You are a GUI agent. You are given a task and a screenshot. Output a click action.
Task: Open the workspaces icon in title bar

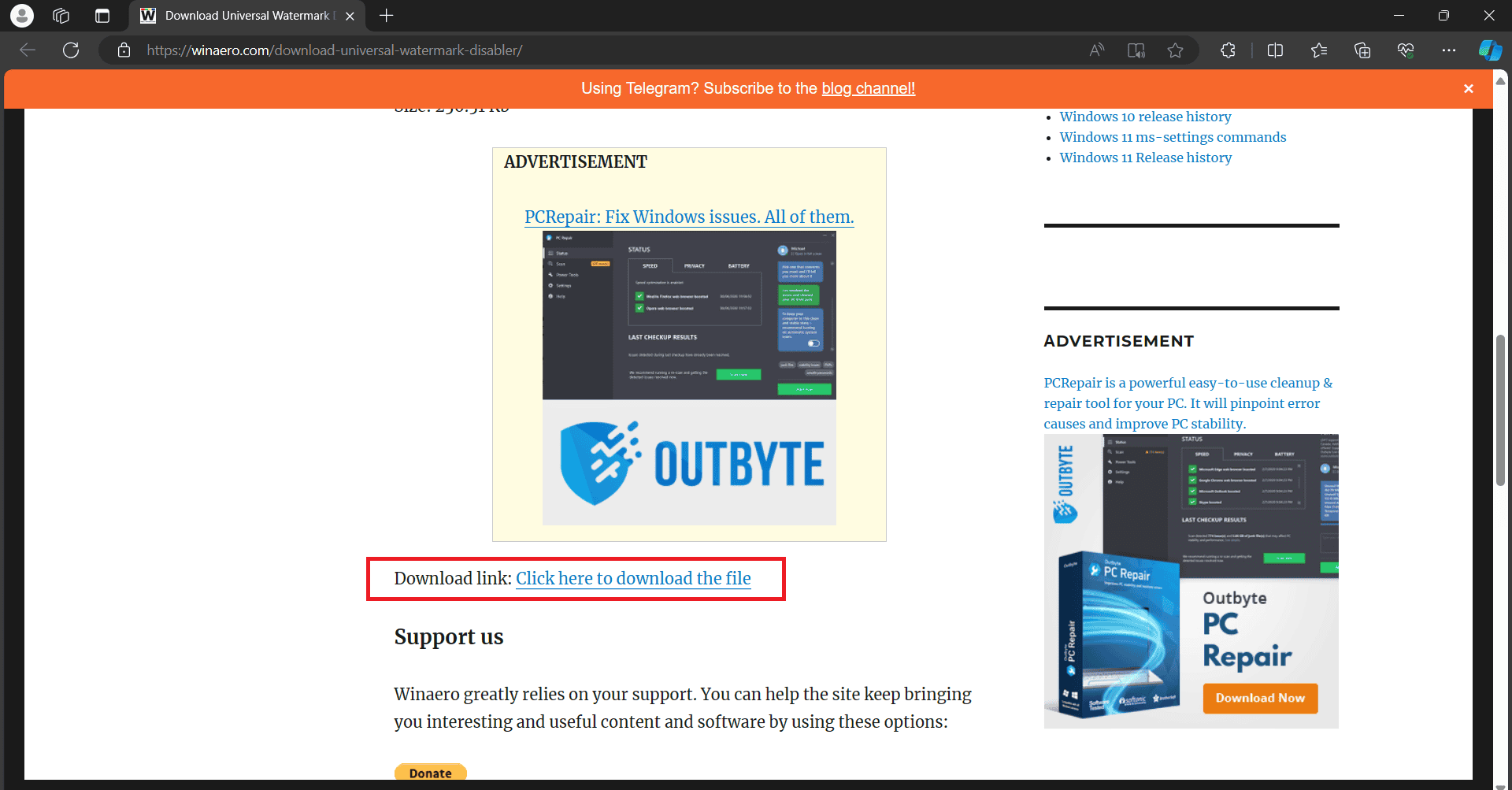[61, 16]
